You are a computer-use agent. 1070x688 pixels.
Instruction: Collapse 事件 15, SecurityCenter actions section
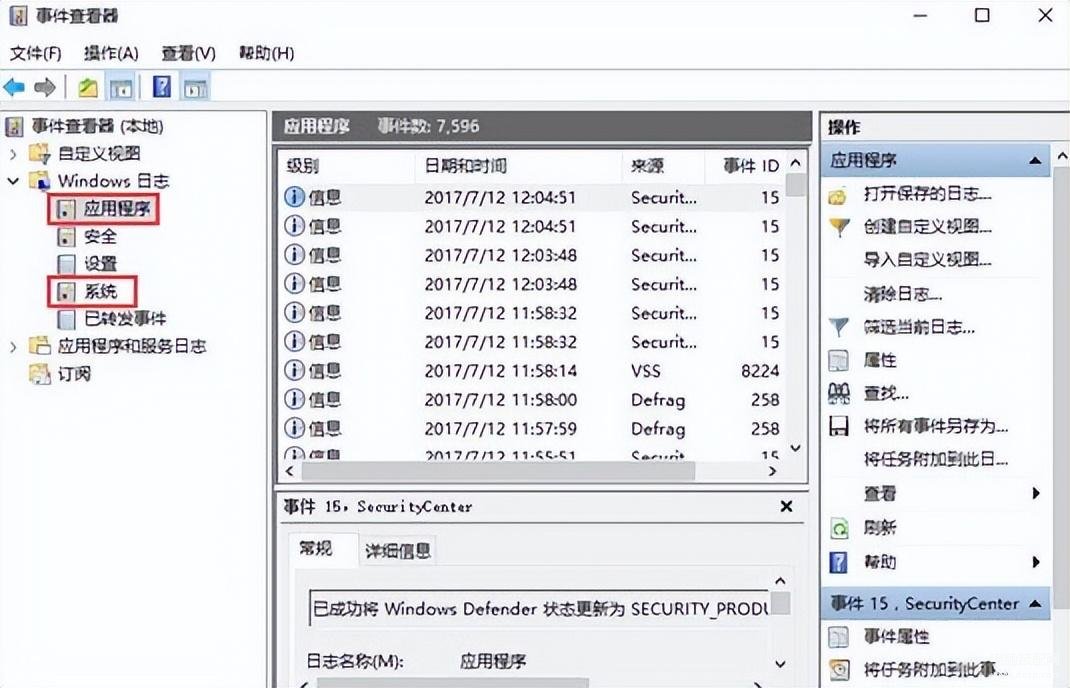pyautogui.click(x=1035, y=603)
